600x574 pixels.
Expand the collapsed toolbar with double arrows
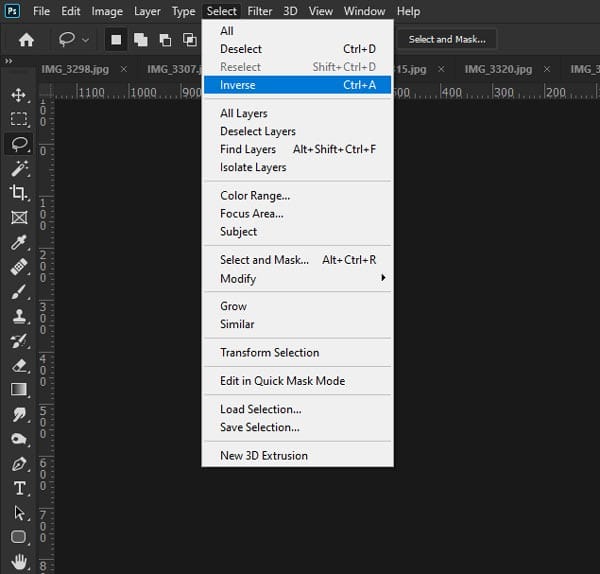point(9,62)
